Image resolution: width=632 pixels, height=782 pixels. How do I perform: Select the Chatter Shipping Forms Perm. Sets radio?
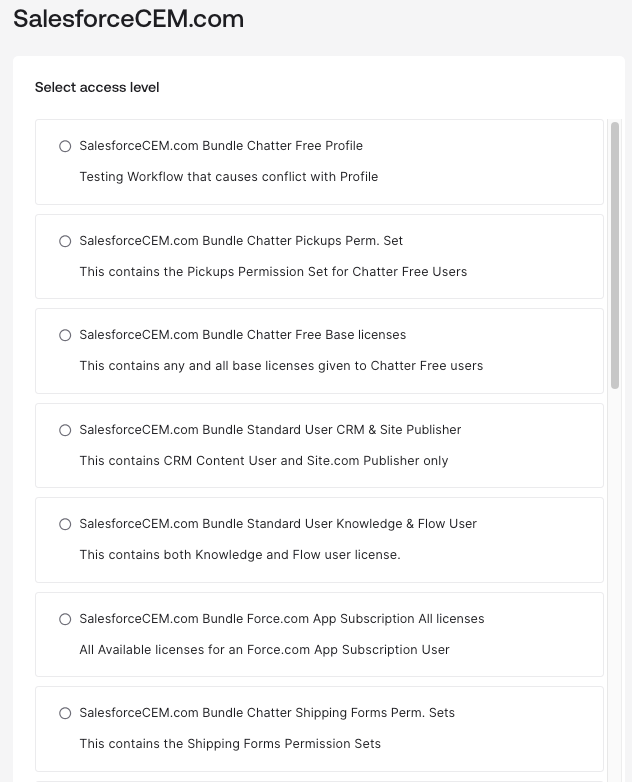(x=65, y=713)
